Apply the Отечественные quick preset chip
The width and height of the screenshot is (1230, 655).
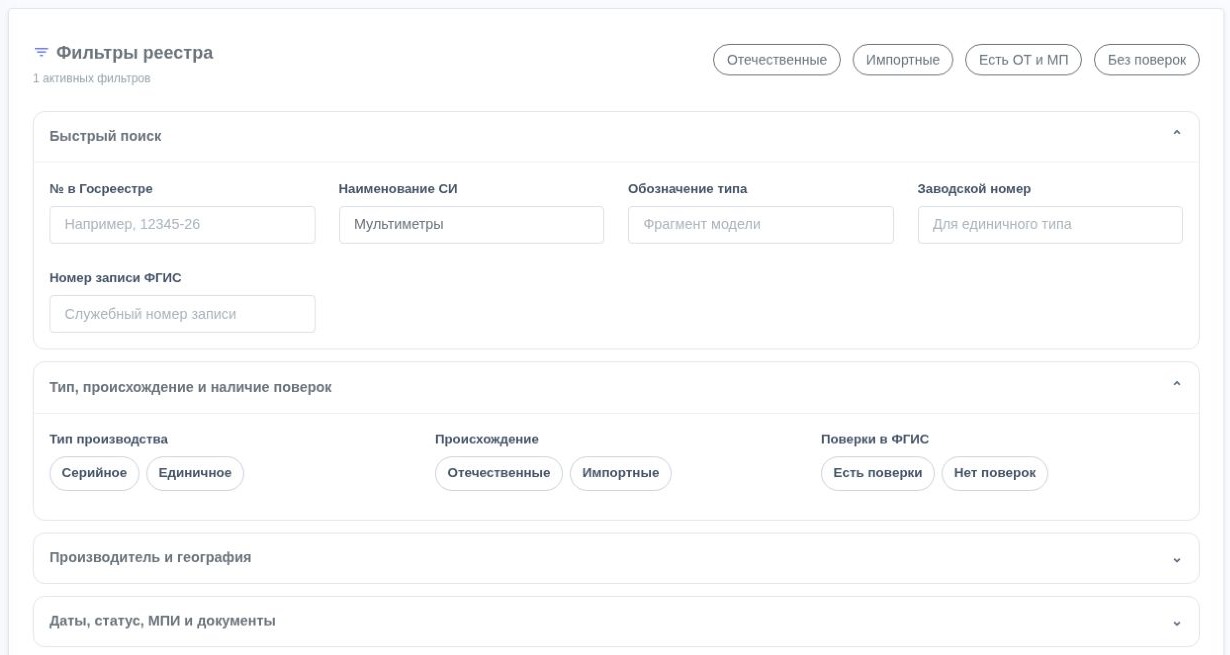click(776, 60)
